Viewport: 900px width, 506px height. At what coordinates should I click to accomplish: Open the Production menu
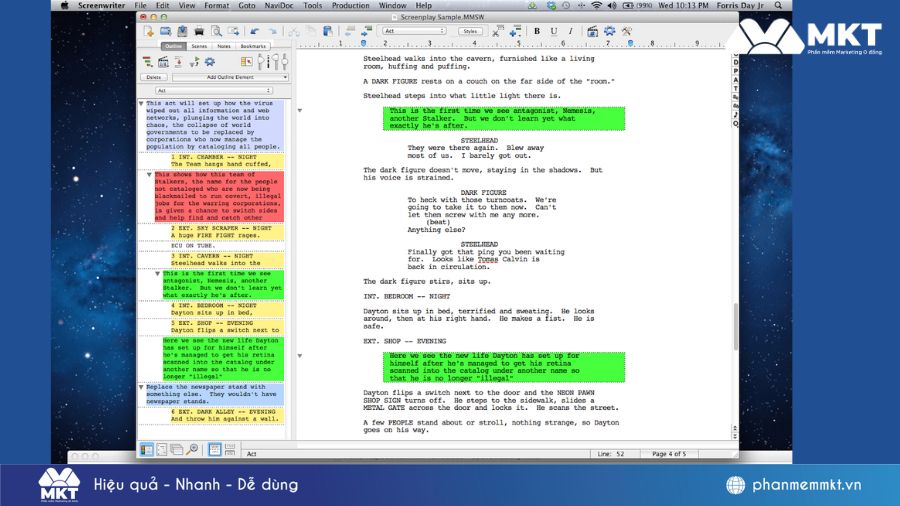coord(350,5)
